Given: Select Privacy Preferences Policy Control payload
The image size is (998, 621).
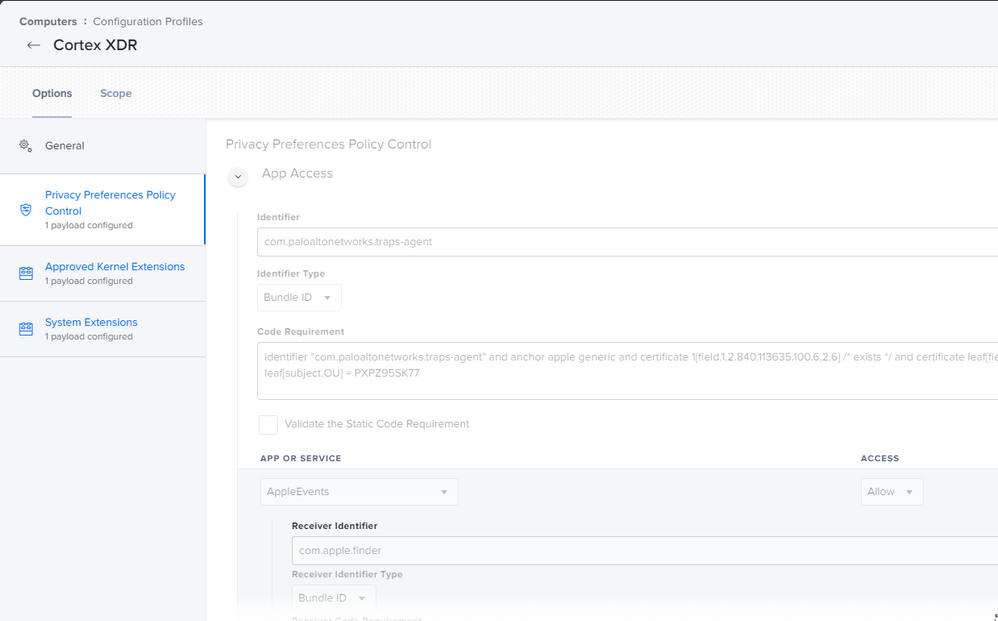Looking at the screenshot, I should [102, 209].
